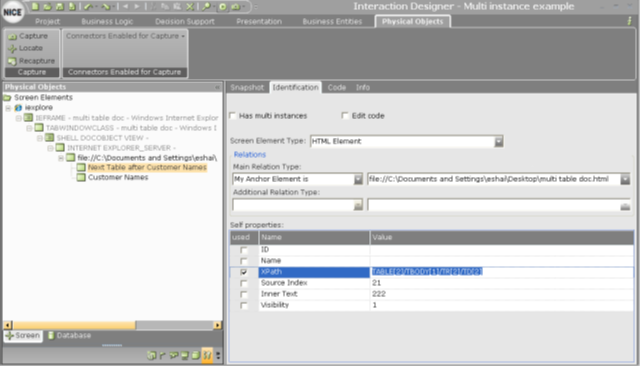Open the My Anchor Element is dropdown

coord(358,179)
